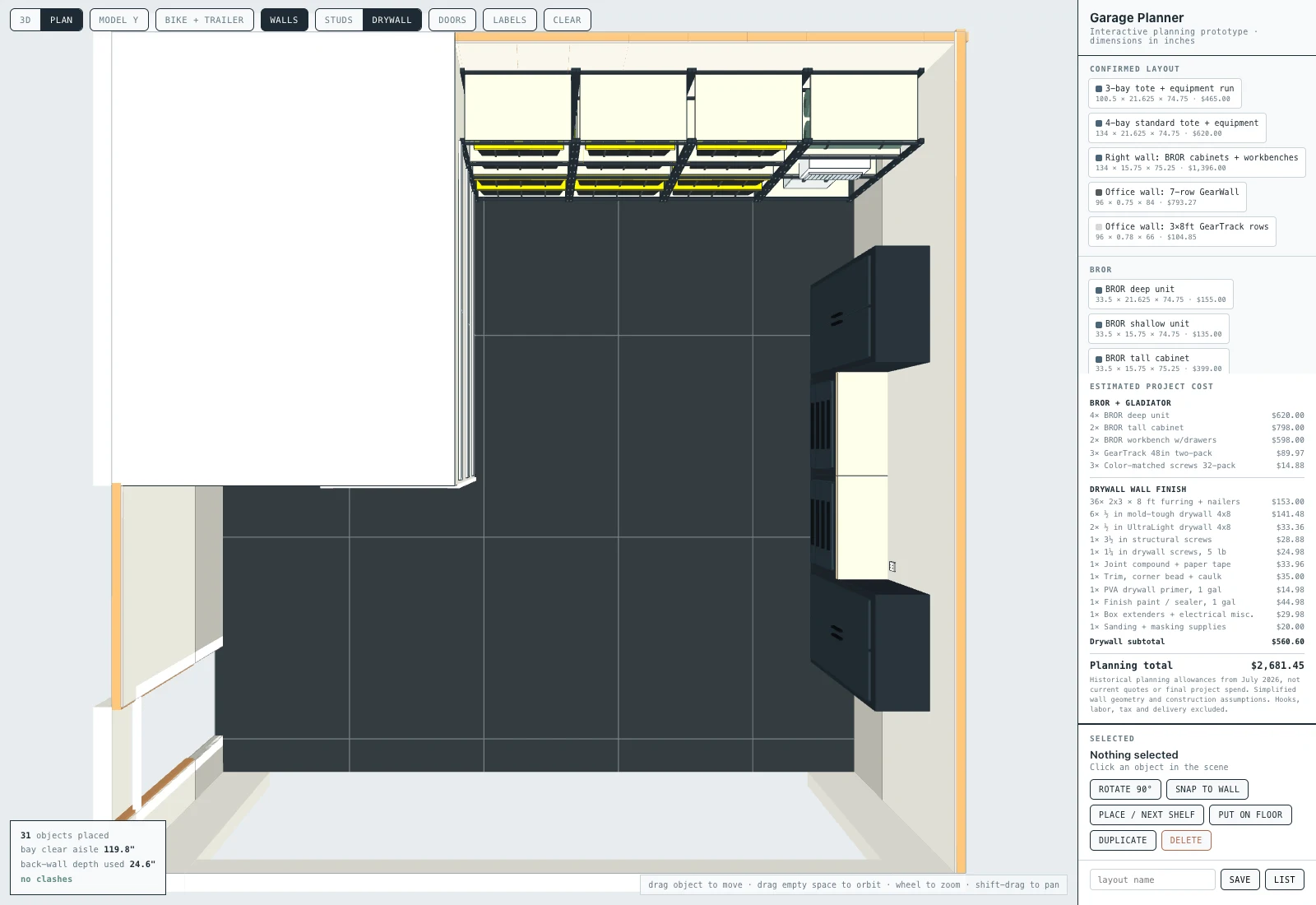
Task: Click PLACE / NEXT SHELF button
Action: (x=1147, y=815)
